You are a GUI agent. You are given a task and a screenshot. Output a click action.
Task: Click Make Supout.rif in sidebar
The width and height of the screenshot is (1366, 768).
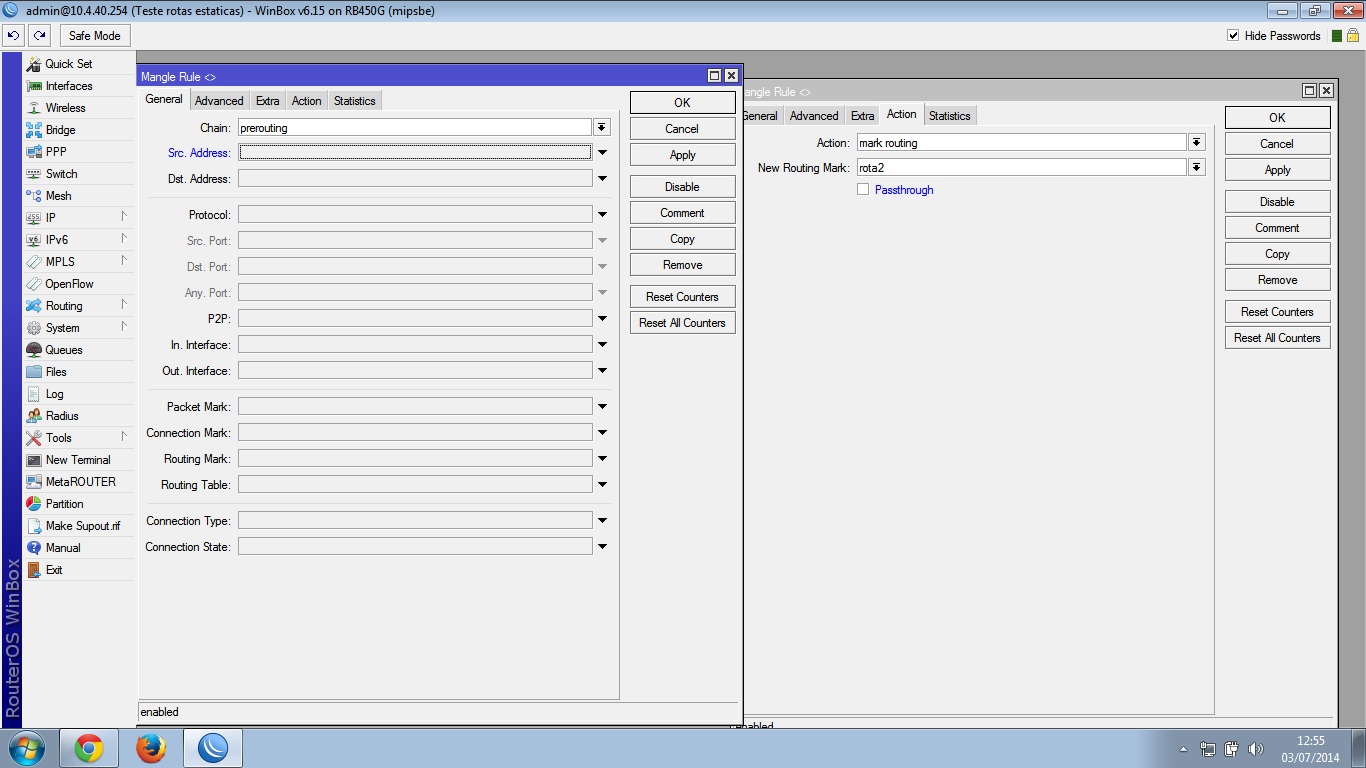(83, 526)
